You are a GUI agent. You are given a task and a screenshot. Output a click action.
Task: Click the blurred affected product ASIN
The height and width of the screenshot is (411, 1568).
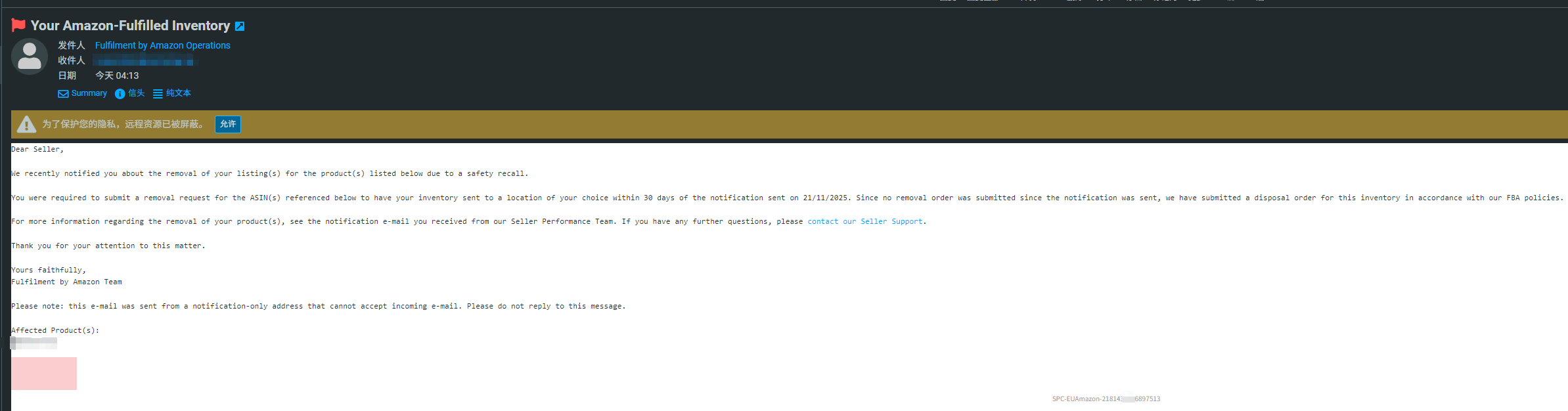tap(34, 343)
